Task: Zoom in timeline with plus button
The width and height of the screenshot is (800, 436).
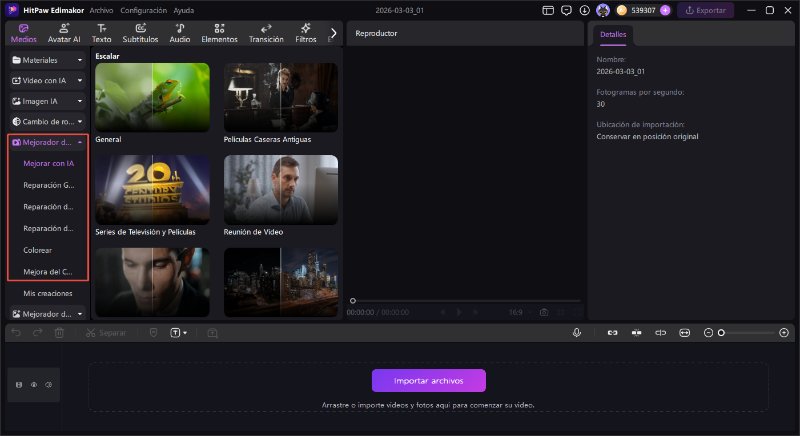Action: click(x=784, y=332)
